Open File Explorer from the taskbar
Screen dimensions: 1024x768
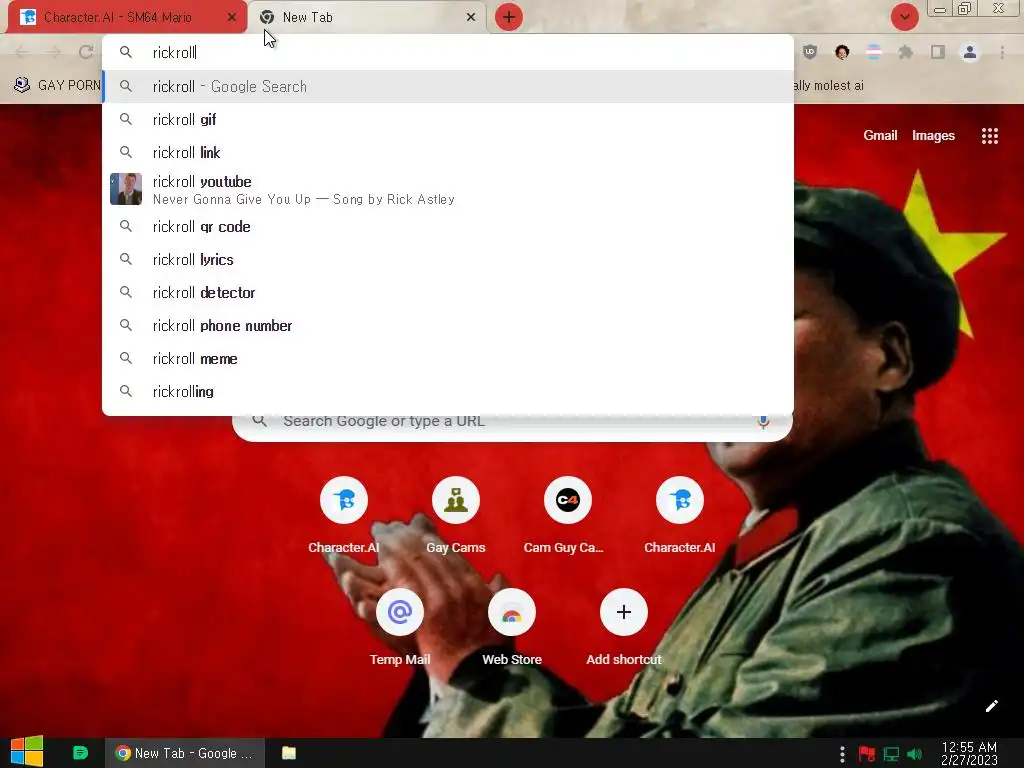point(289,753)
